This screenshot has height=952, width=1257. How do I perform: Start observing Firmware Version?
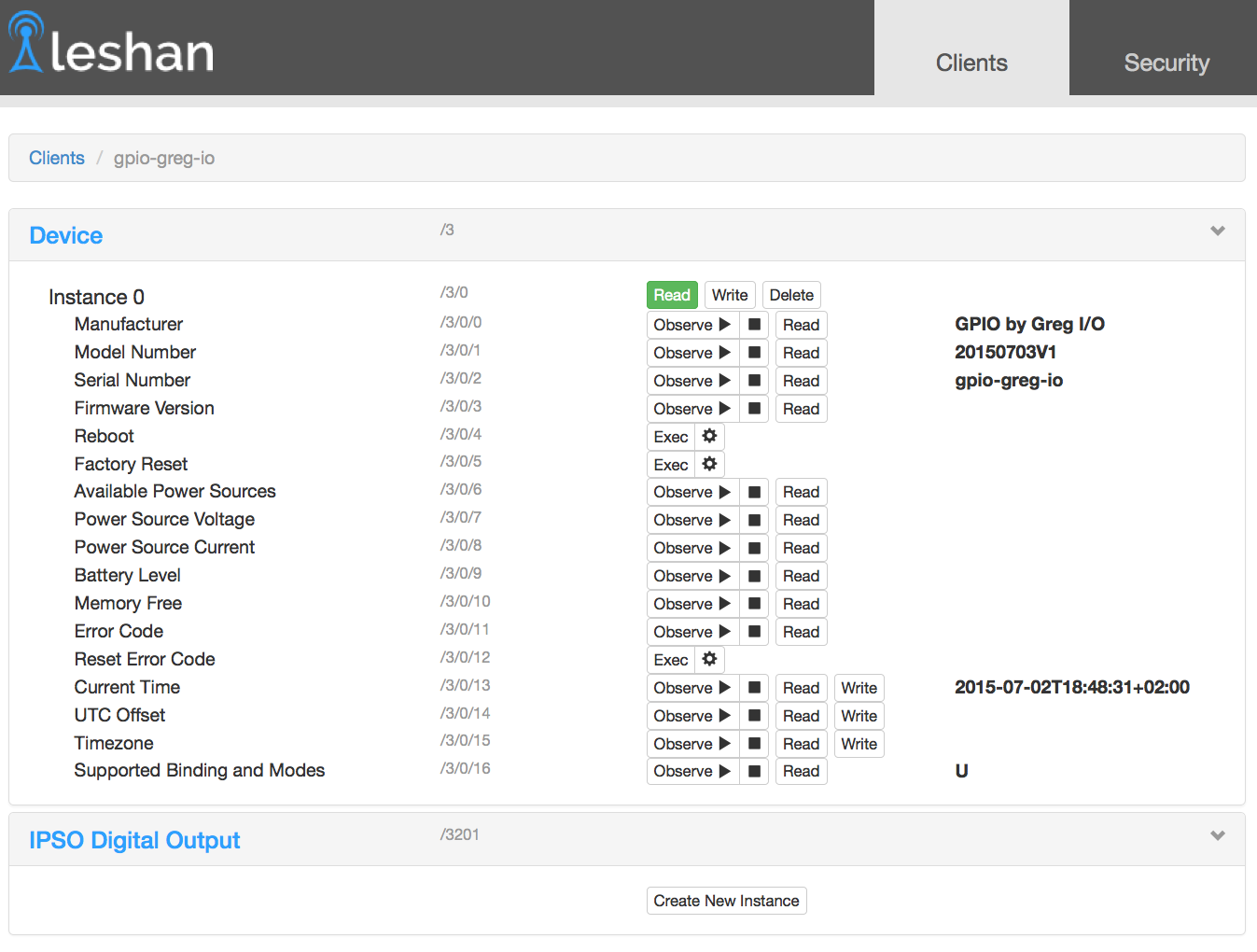[692, 408]
